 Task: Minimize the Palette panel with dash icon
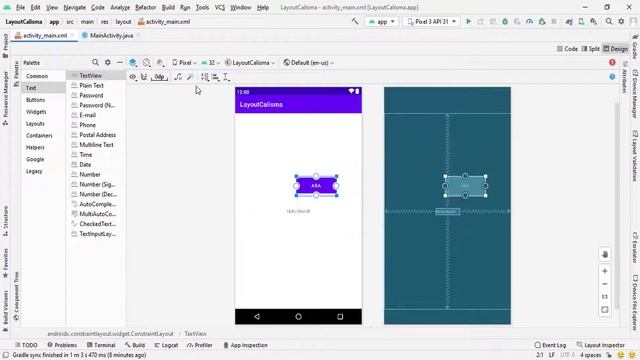click(120, 62)
